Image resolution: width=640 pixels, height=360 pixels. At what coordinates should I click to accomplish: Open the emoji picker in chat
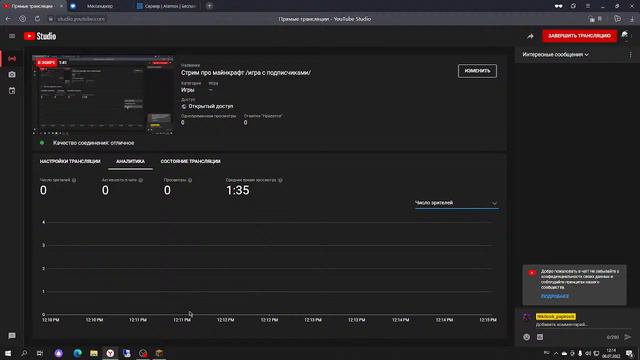[x=527, y=337]
